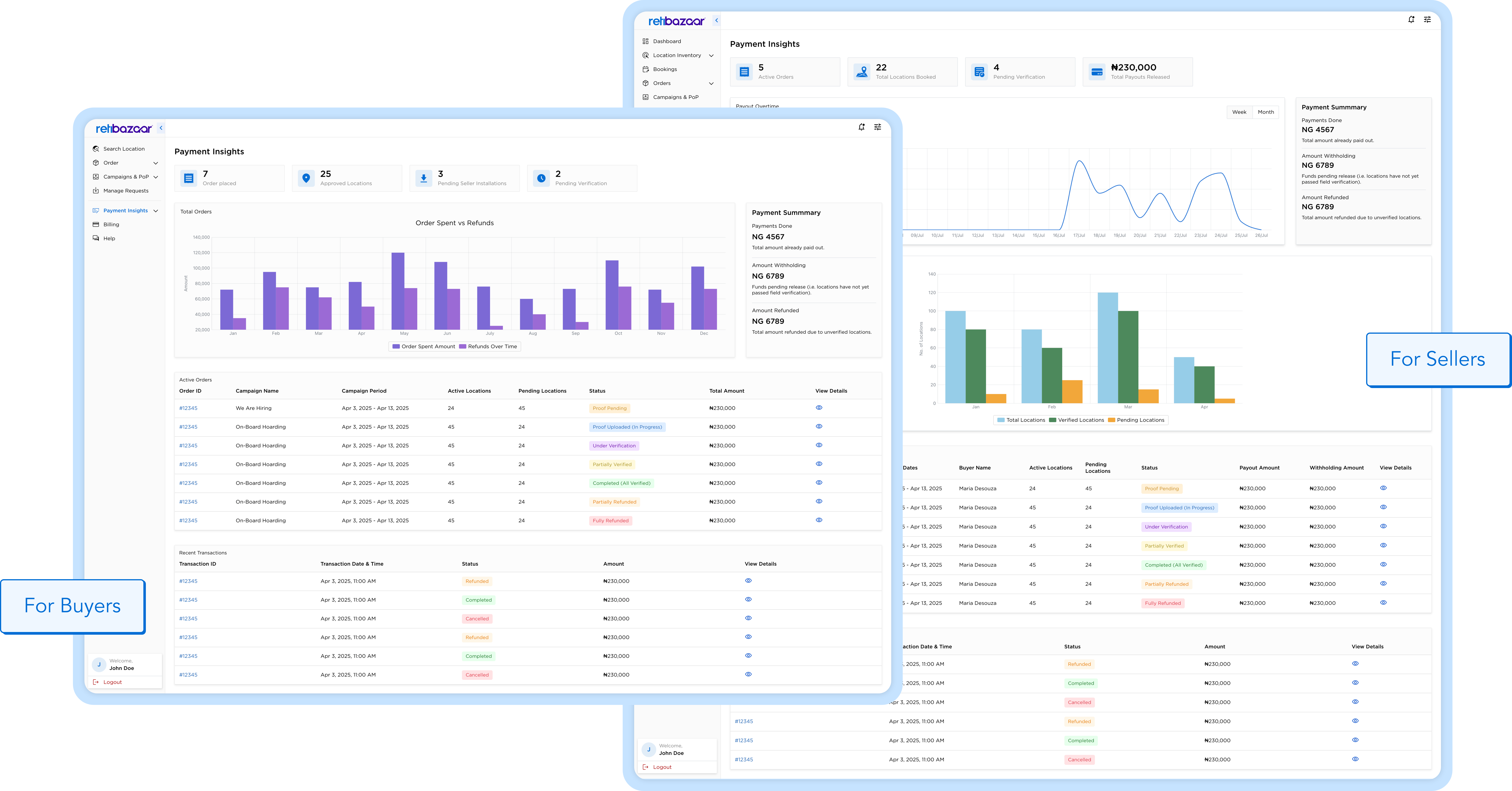Viewport: 1512px width, 791px height.
Task: Click the Manage Requests sidebar icon
Action: [96, 191]
